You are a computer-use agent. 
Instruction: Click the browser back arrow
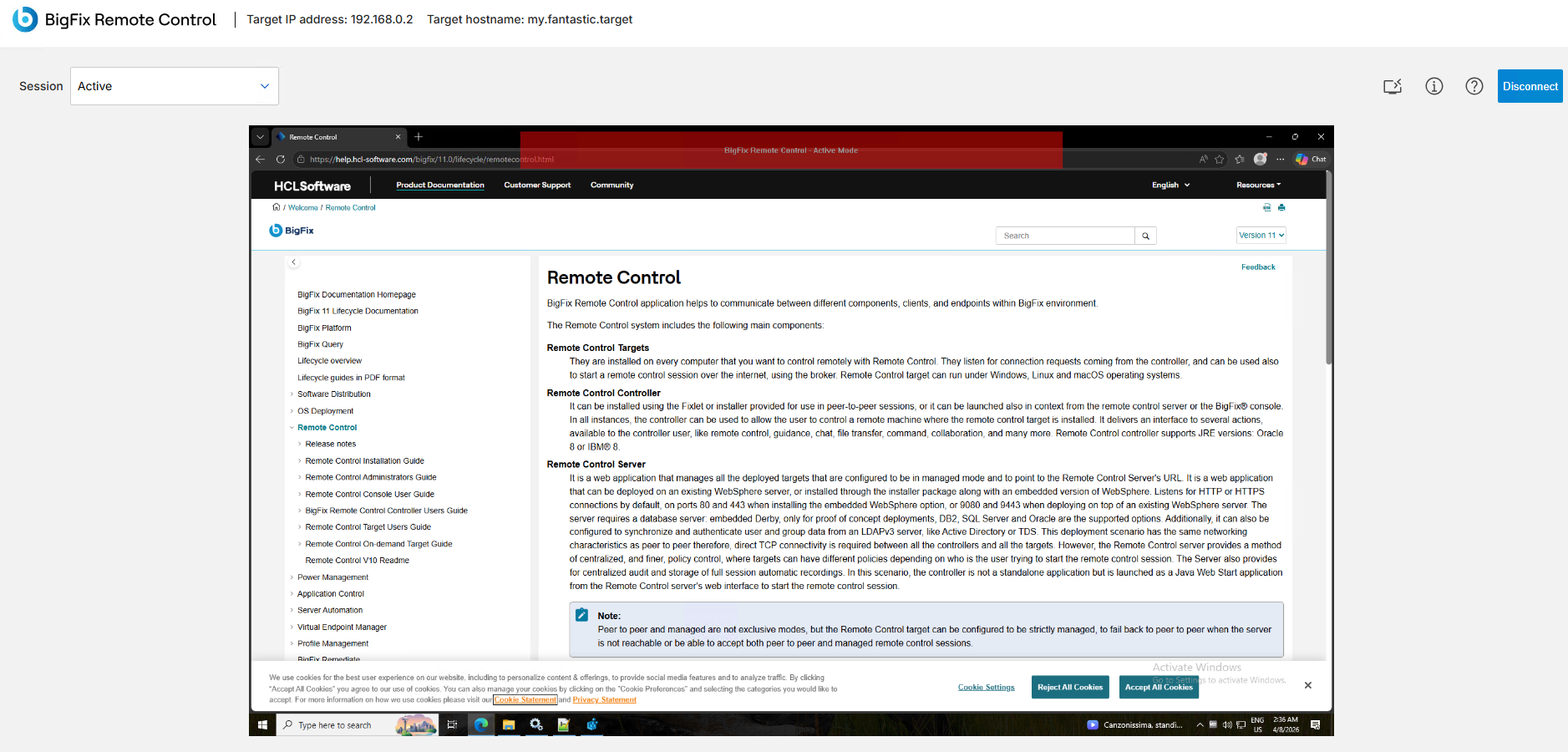click(x=260, y=159)
